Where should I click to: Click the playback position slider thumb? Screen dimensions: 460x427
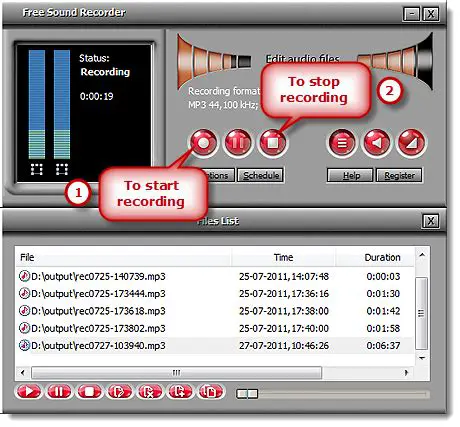point(247,394)
